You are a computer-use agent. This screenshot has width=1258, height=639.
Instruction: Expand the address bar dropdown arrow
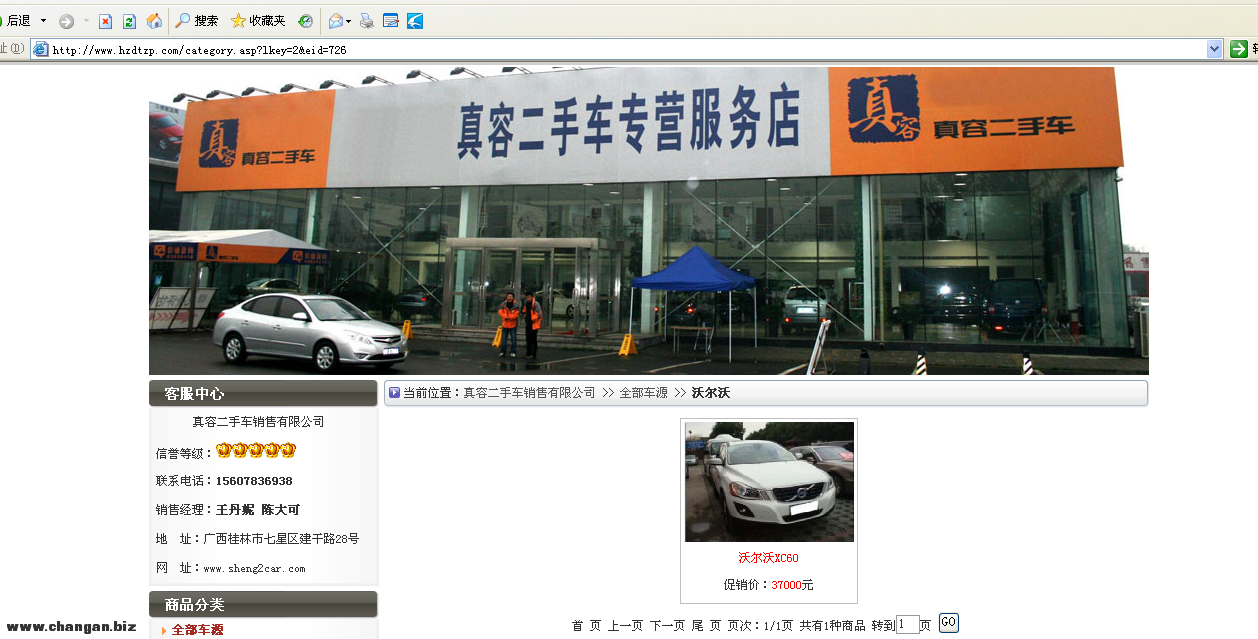click(1215, 49)
